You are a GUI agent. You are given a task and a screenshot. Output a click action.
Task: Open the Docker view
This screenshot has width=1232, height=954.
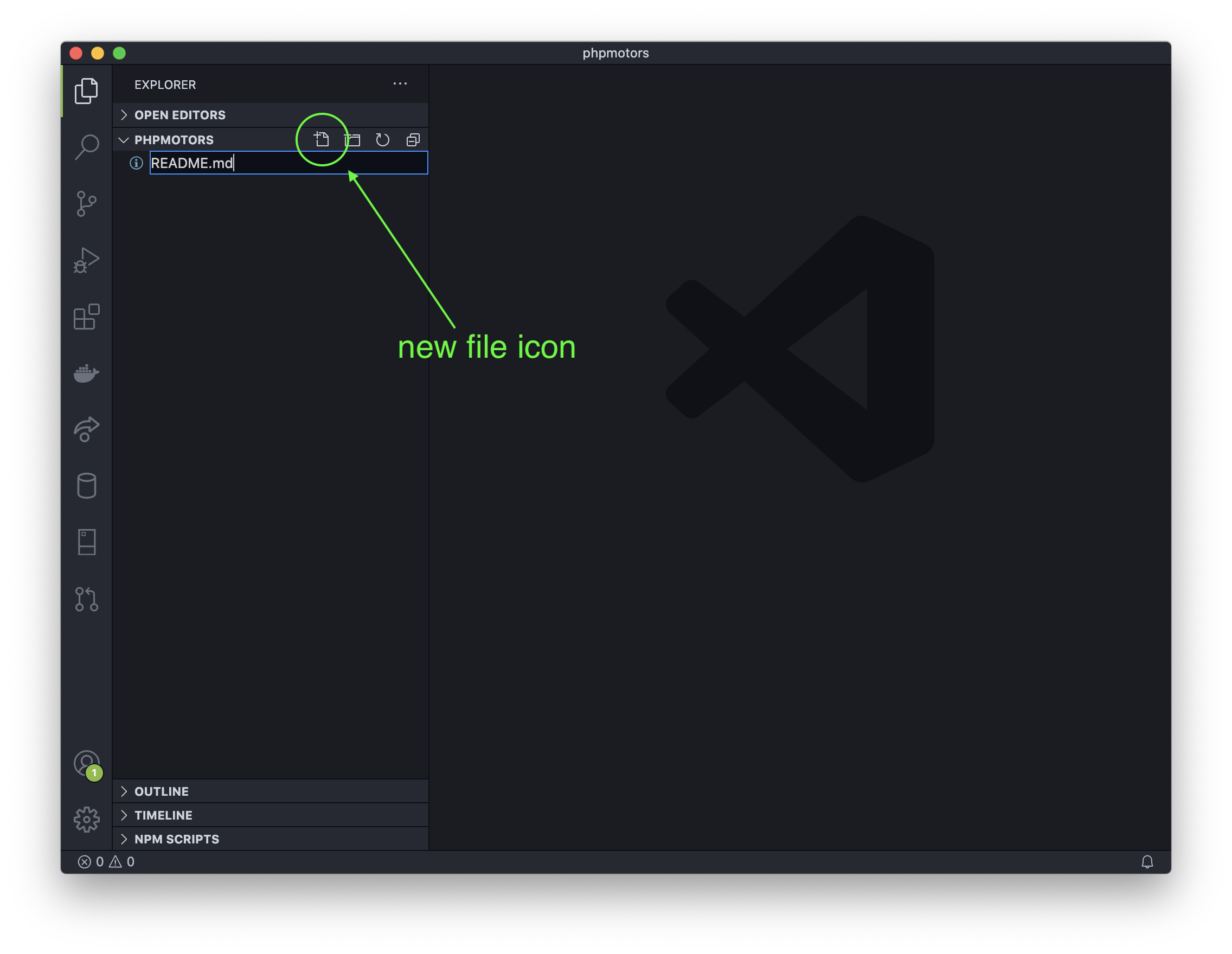pos(86,373)
